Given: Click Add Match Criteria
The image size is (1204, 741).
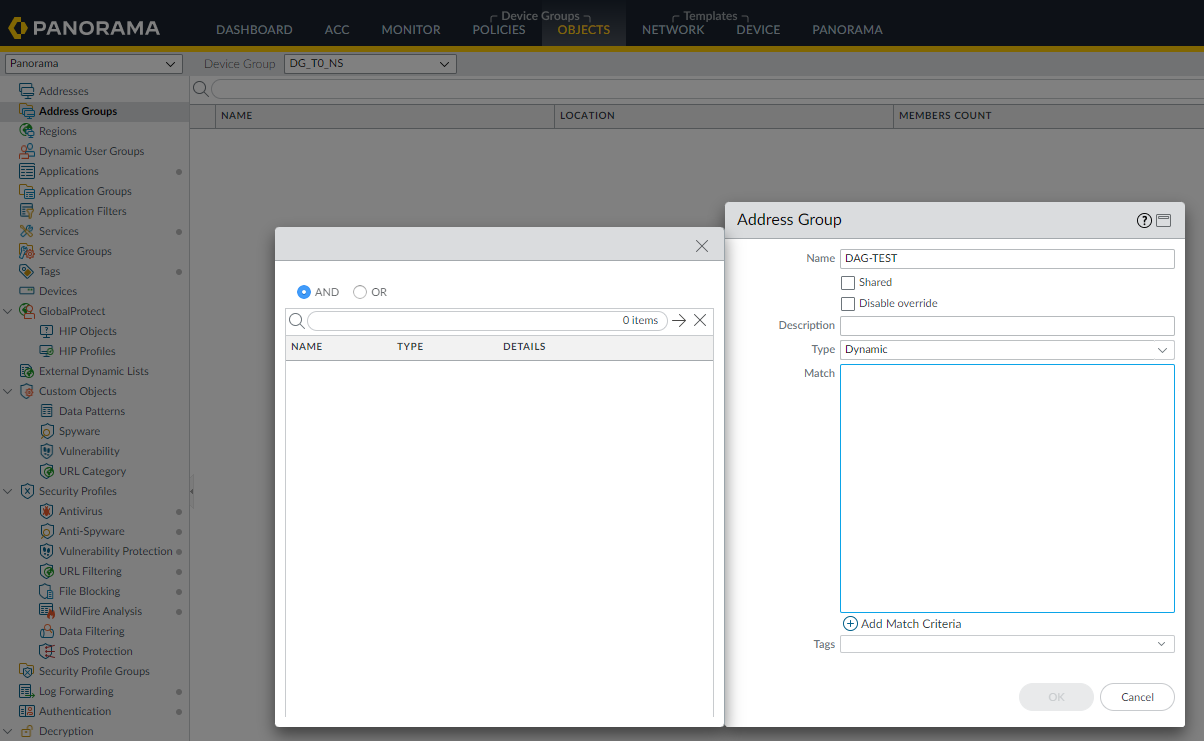Looking at the screenshot, I should point(901,623).
